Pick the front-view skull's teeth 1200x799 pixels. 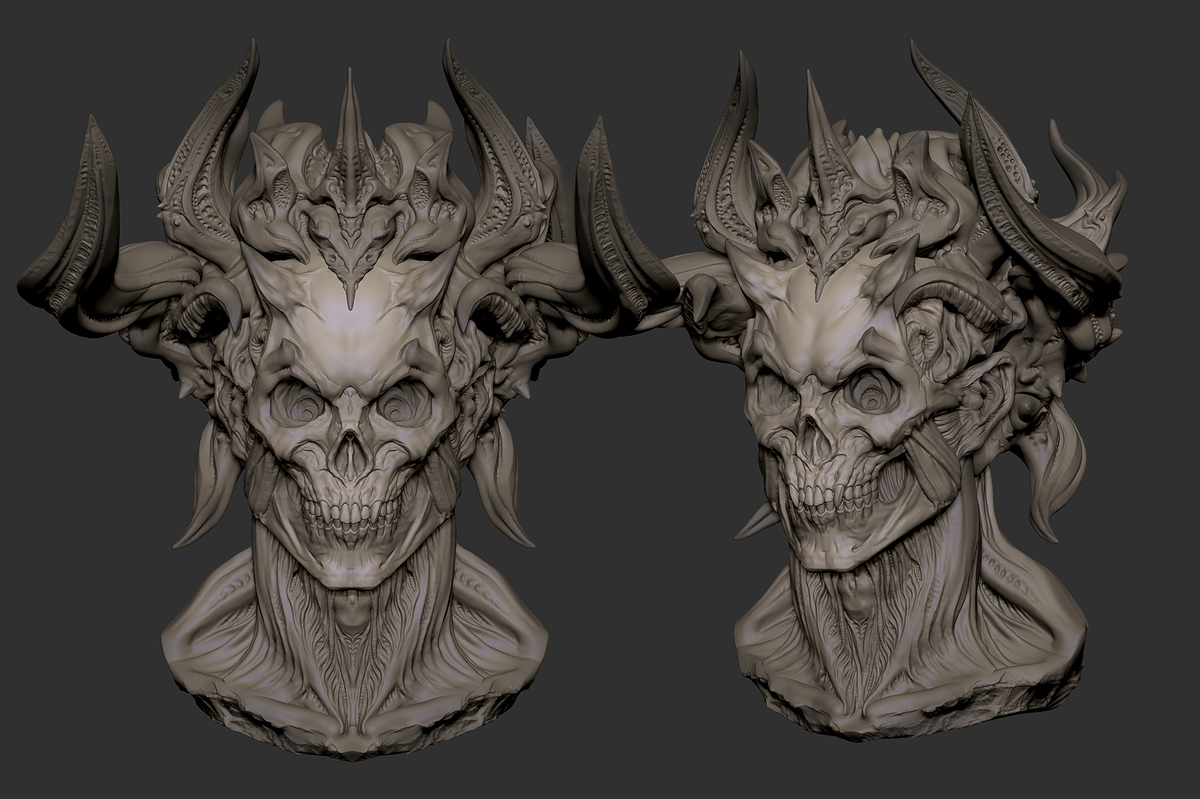pyautogui.click(x=351, y=513)
